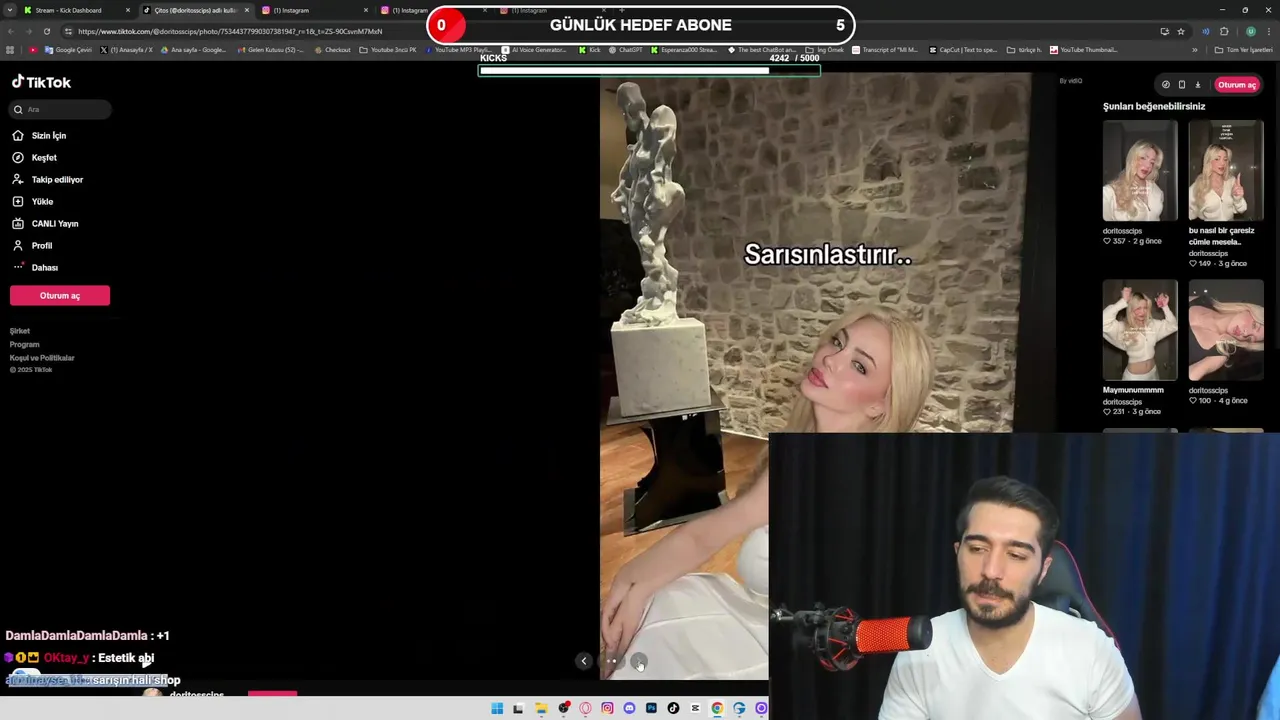Open the Takip ediliyor feed
Image resolution: width=1280 pixels, height=720 pixels.
tap(47, 179)
